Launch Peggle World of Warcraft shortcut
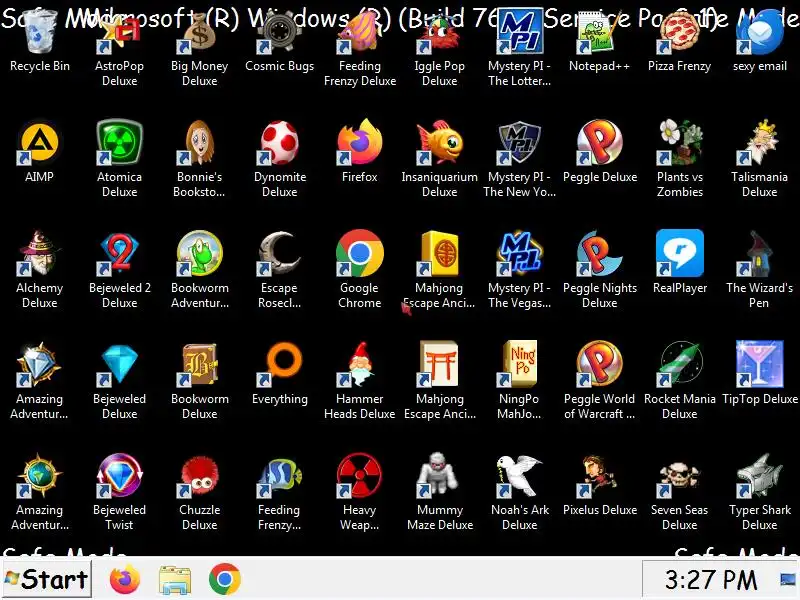The width and height of the screenshot is (800, 600). point(599,364)
